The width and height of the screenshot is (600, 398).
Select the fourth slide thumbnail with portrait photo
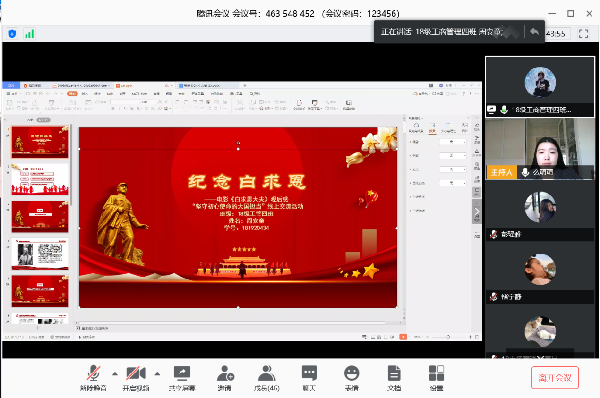point(40,254)
